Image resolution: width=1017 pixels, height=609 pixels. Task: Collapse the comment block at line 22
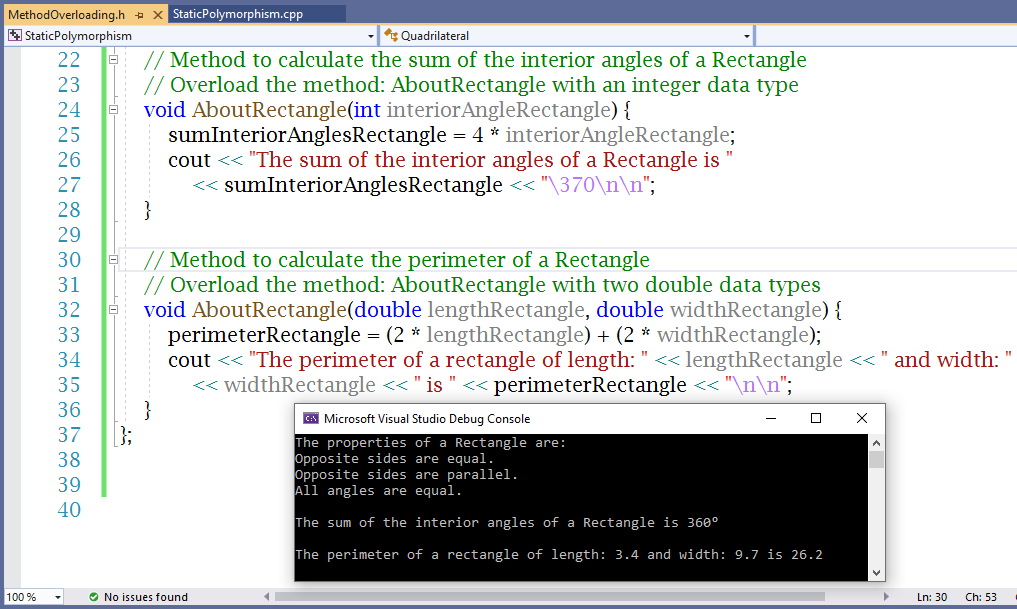[114, 60]
